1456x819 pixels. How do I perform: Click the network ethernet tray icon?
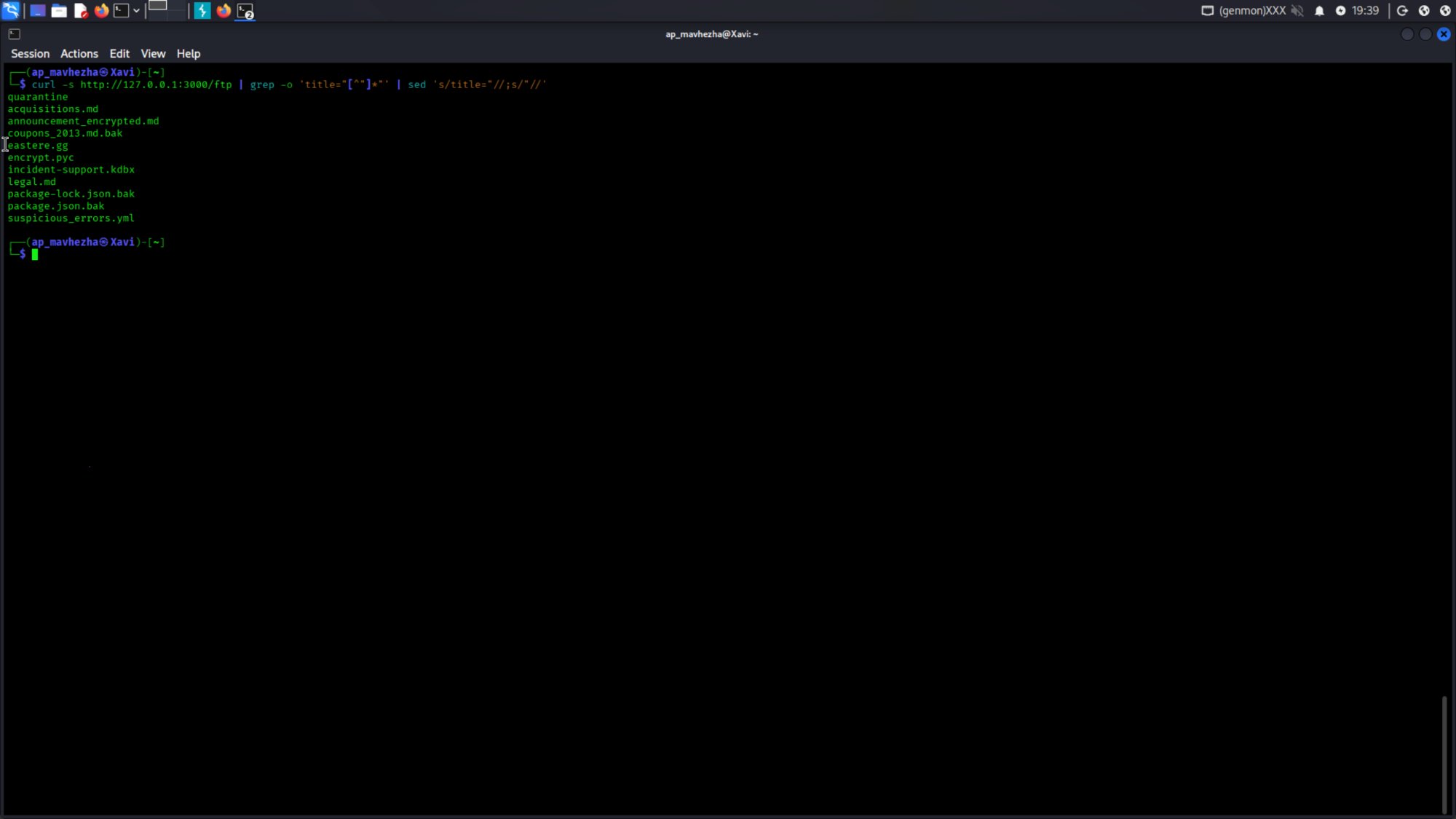point(1207,11)
